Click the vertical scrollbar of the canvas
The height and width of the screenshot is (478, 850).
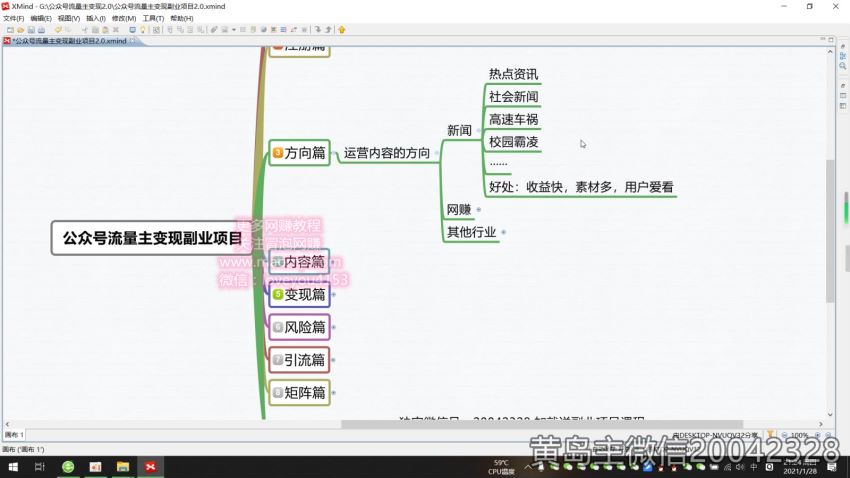click(x=831, y=230)
